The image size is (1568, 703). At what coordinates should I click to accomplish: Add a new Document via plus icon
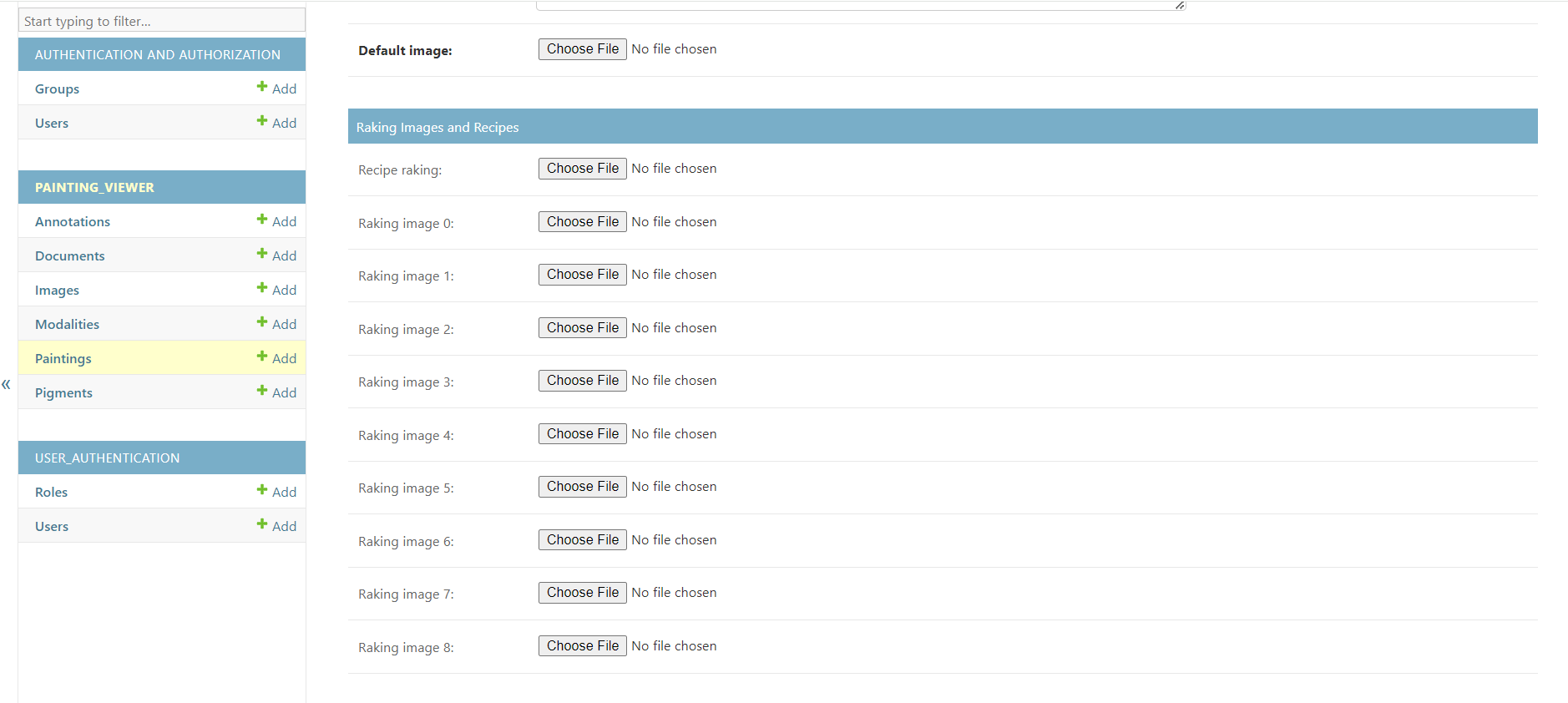point(262,254)
